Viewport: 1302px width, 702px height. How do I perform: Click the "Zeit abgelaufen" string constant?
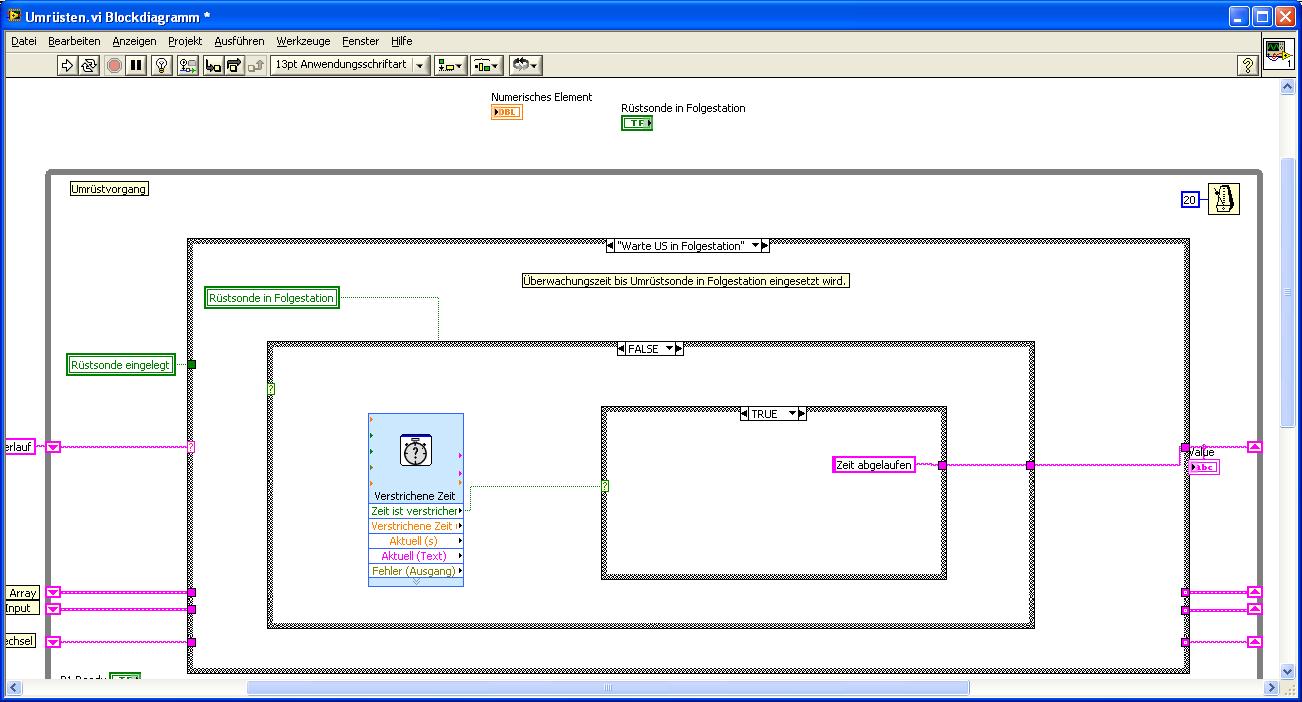(x=874, y=465)
